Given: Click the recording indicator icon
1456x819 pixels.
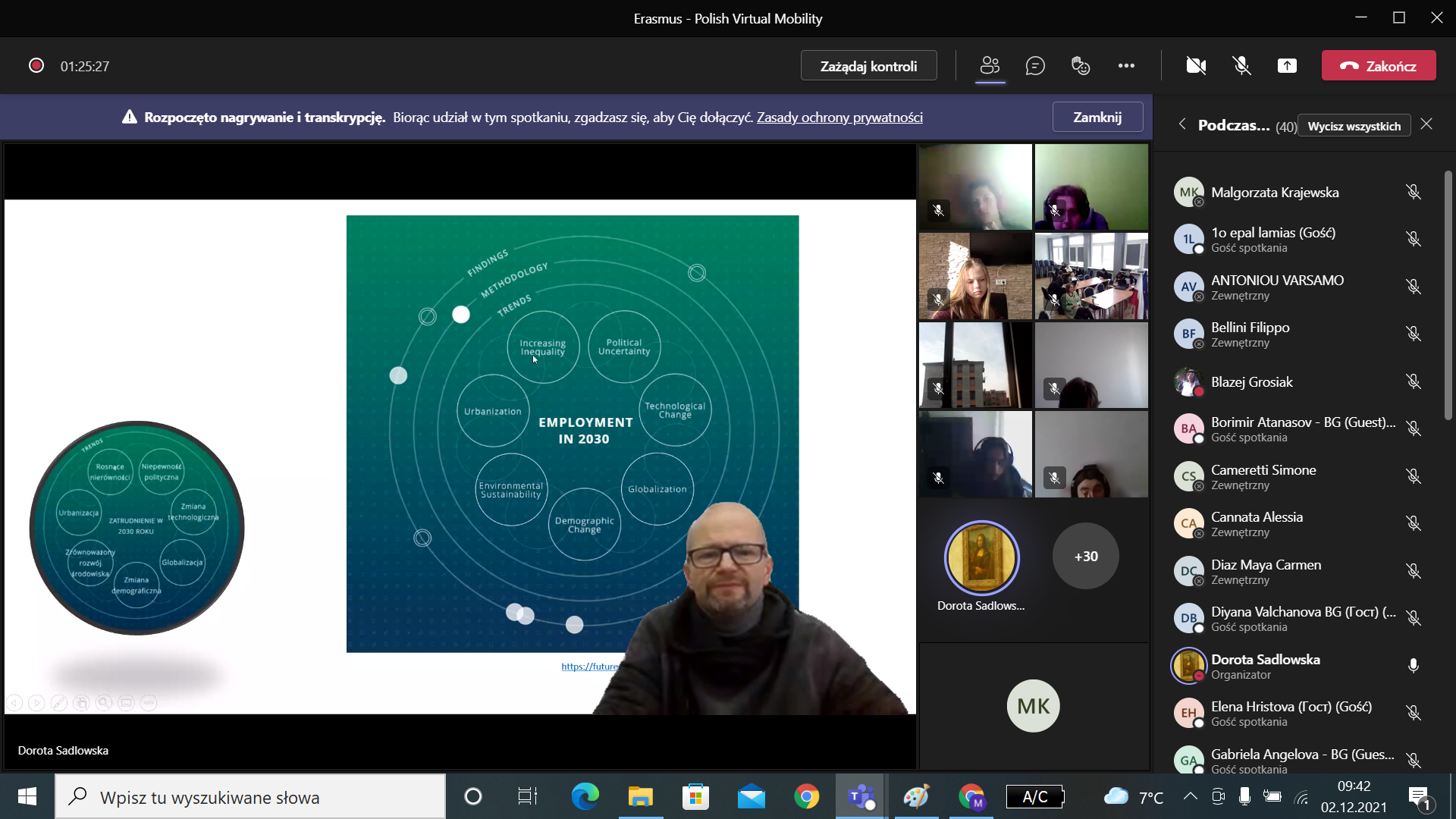Looking at the screenshot, I should [36, 66].
